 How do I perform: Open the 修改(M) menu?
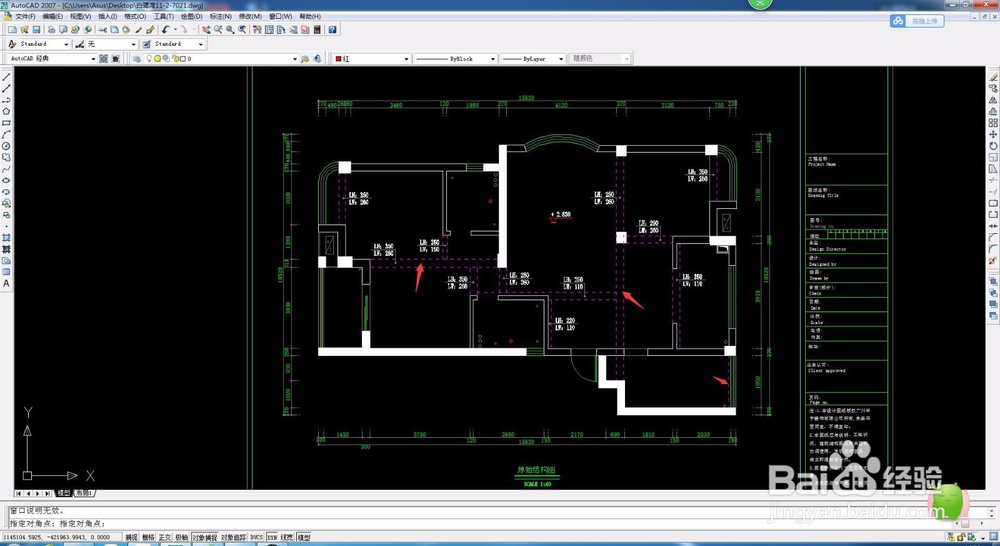(x=250, y=16)
